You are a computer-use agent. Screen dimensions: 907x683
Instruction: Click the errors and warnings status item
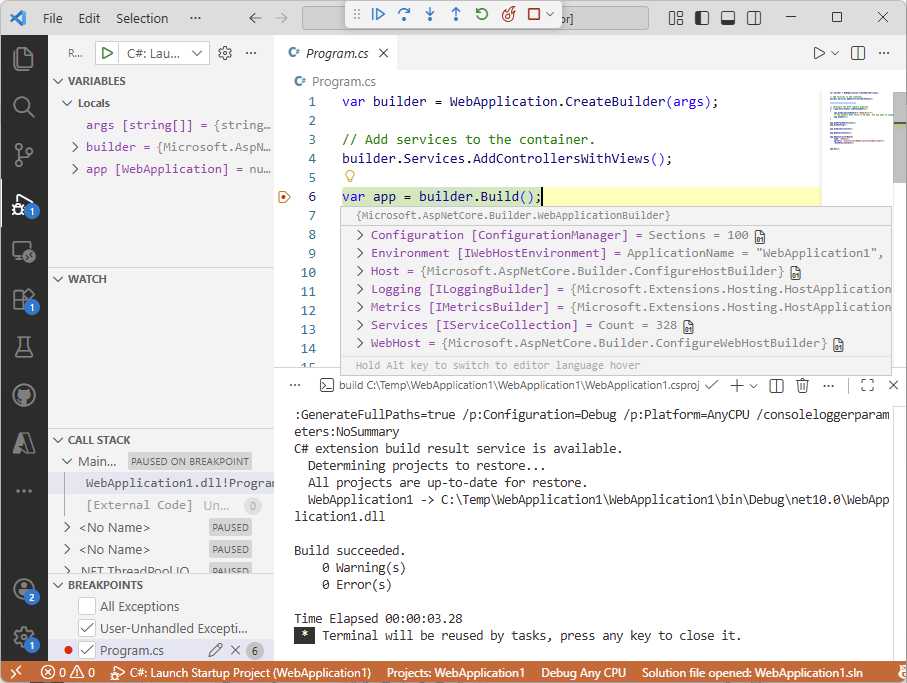pyautogui.click(x=68, y=673)
